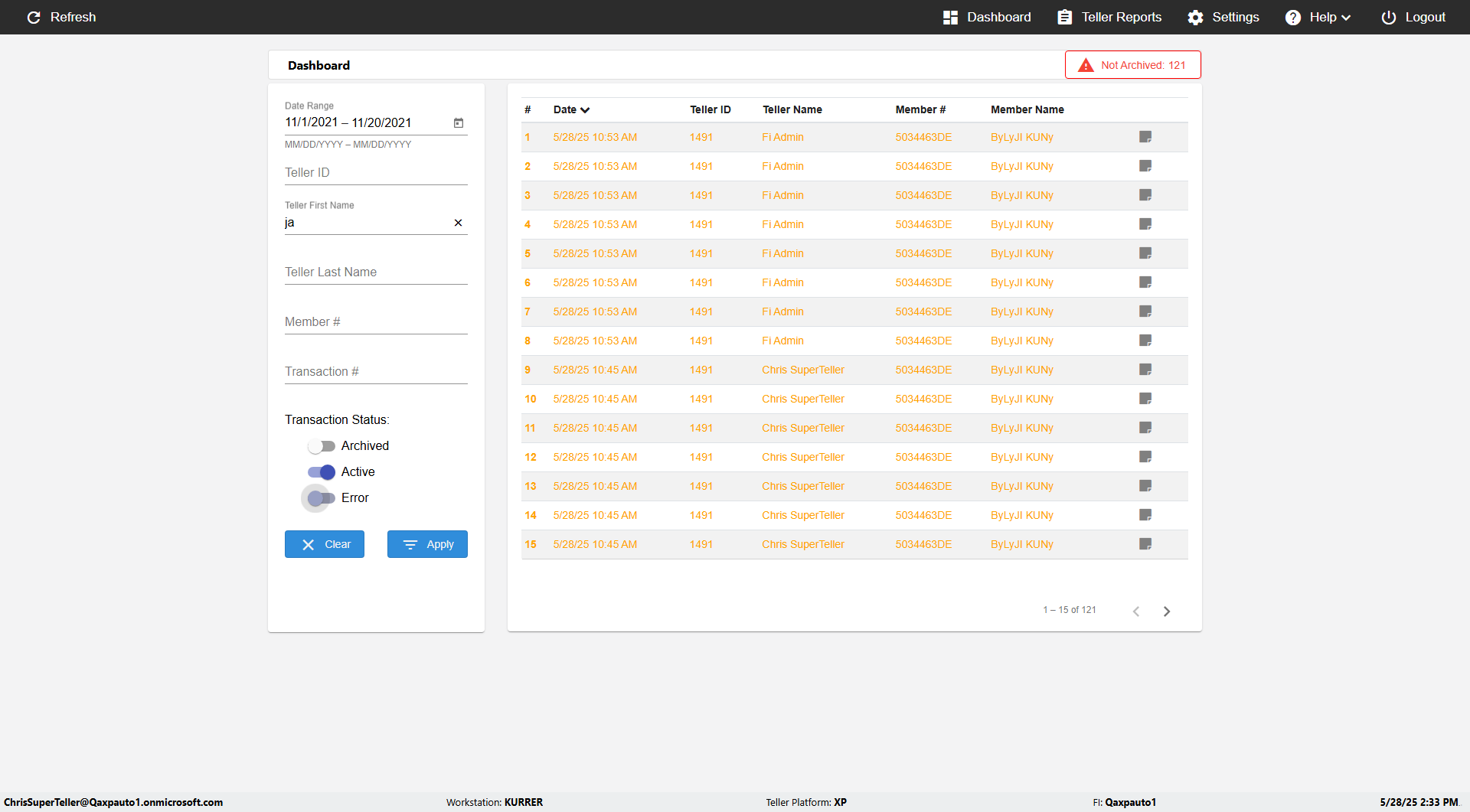Open the Dashboard nav item
Image resolution: width=1470 pixels, height=812 pixels.
987,17
